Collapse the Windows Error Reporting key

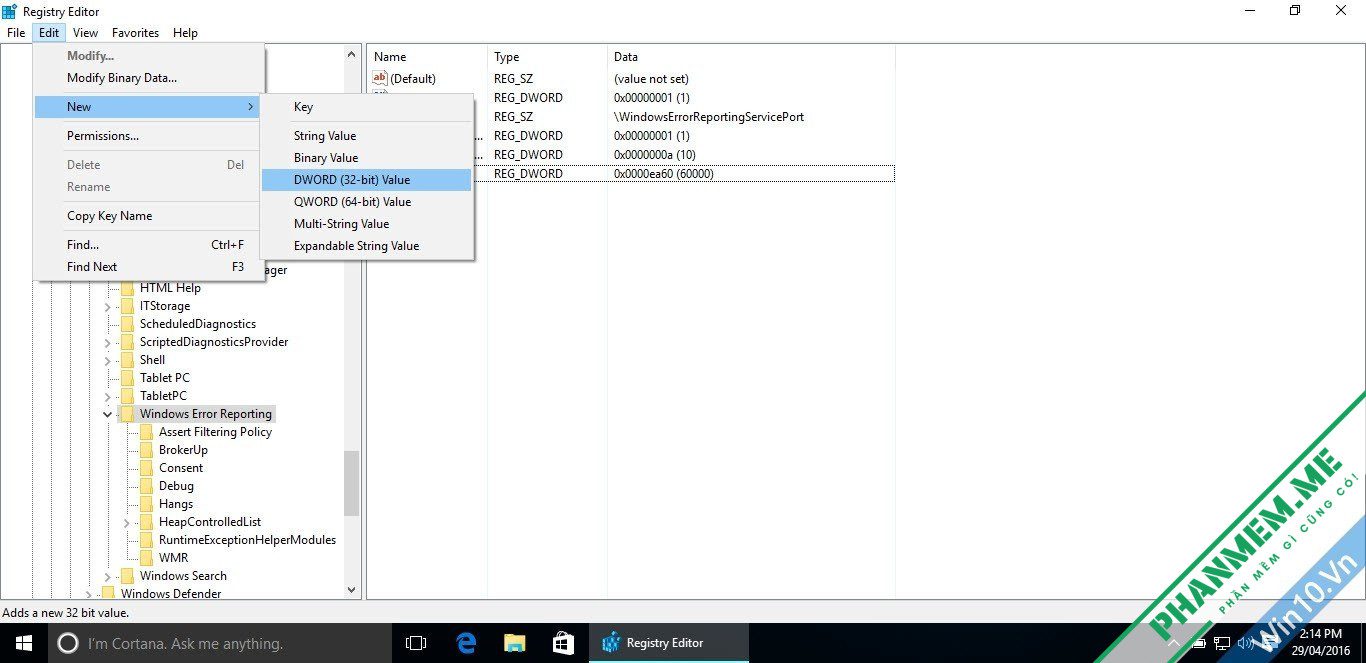click(x=108, y=414)
